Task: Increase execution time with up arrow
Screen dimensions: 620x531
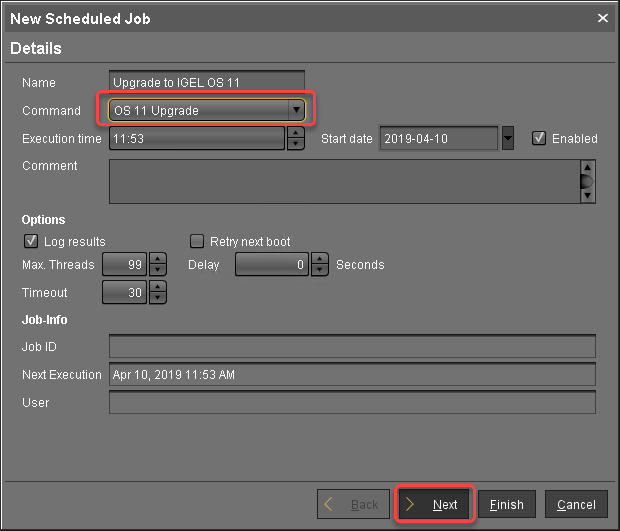Action: click(296, 133)
